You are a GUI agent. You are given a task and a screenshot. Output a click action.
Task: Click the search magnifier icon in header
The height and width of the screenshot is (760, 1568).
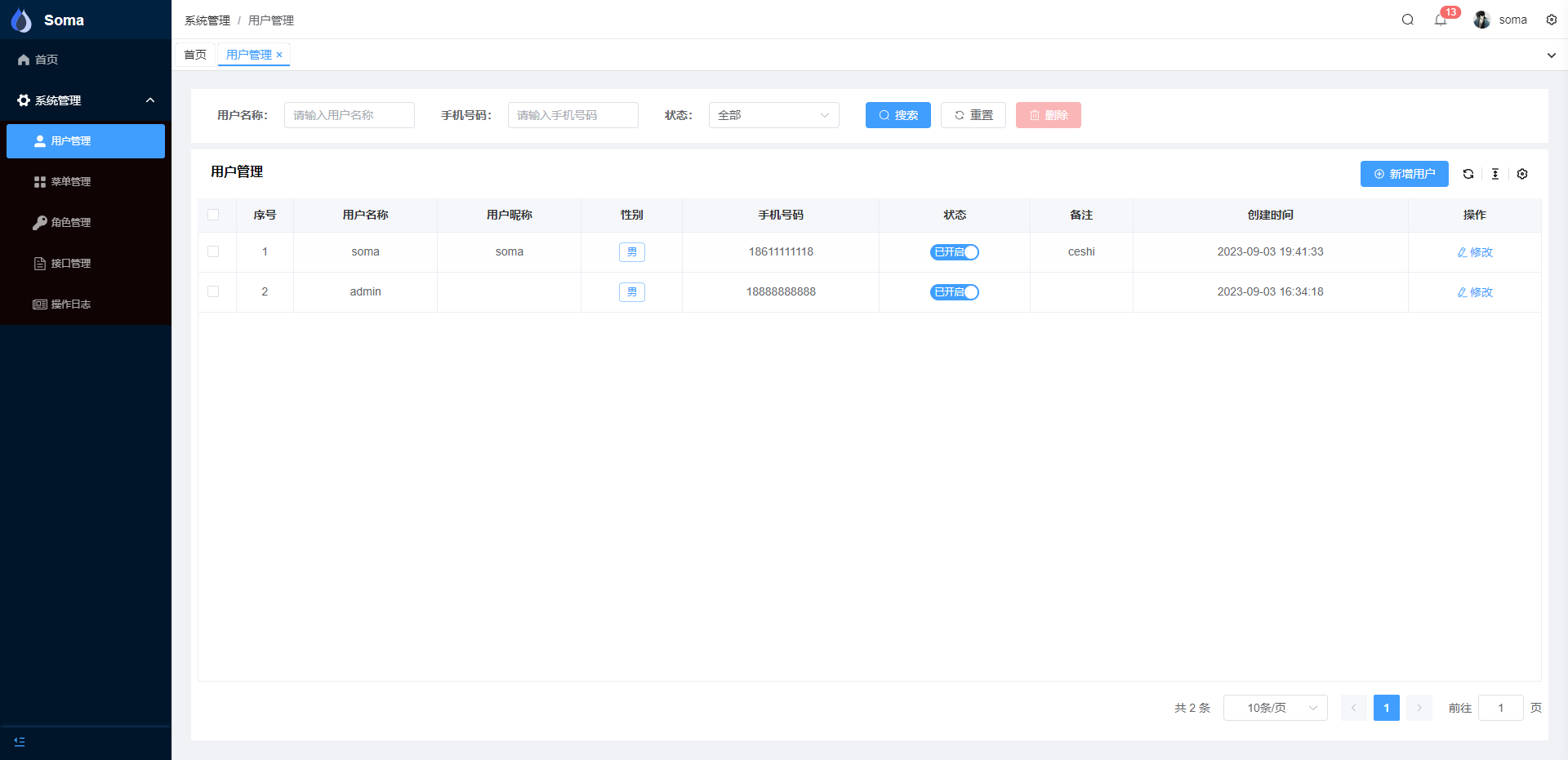coord(1407,20)
